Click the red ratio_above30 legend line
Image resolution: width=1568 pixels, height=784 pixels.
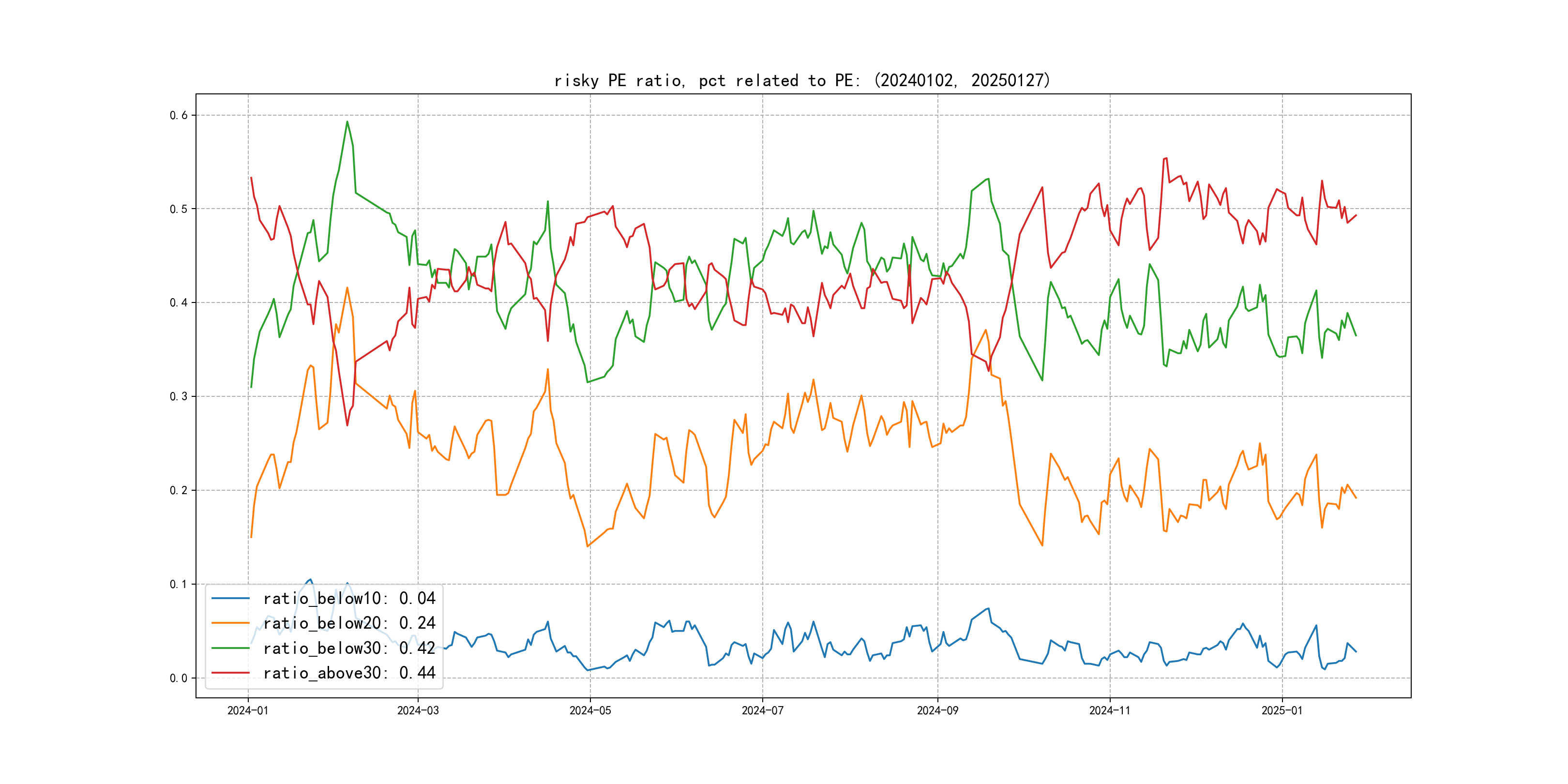(x=230, y=673)
